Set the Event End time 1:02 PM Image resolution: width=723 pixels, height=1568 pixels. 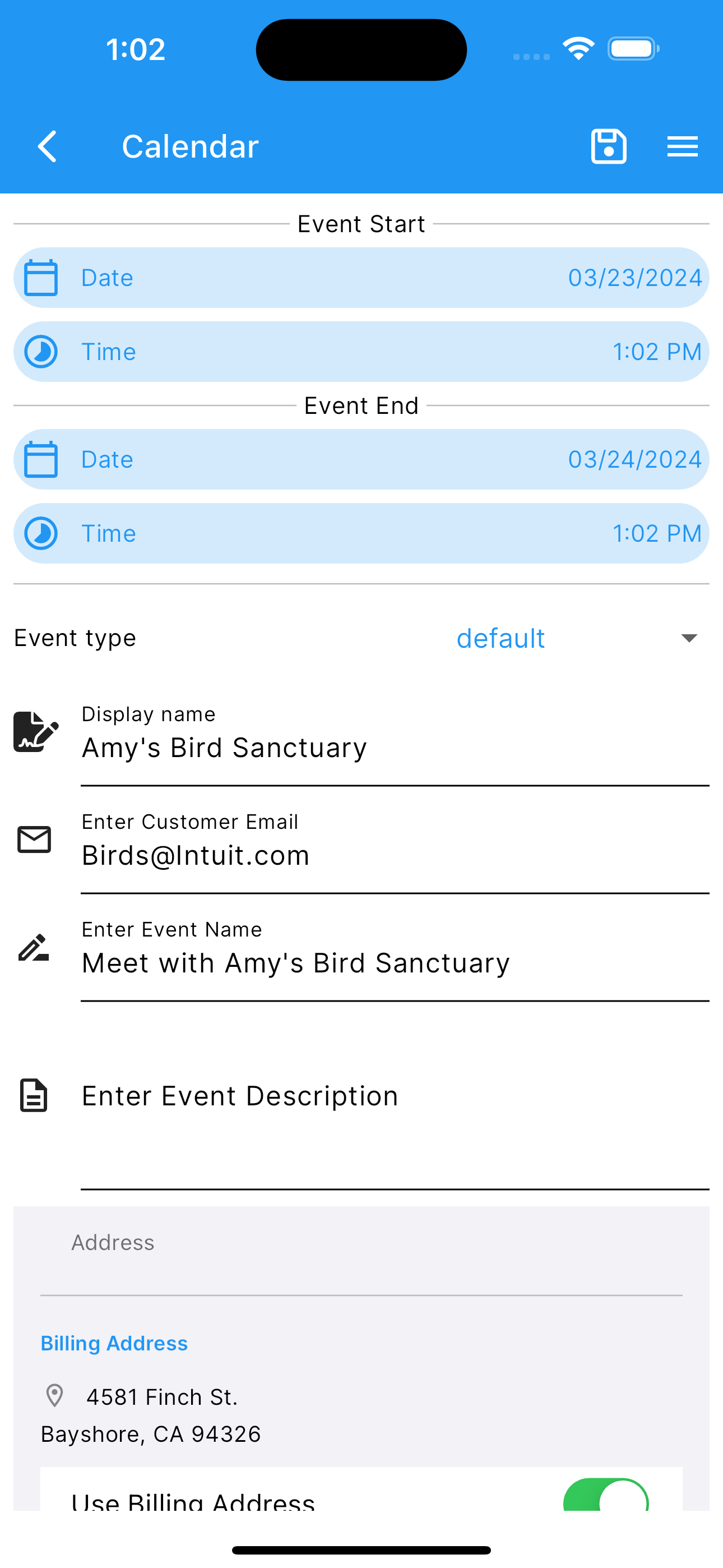(657, 534)
